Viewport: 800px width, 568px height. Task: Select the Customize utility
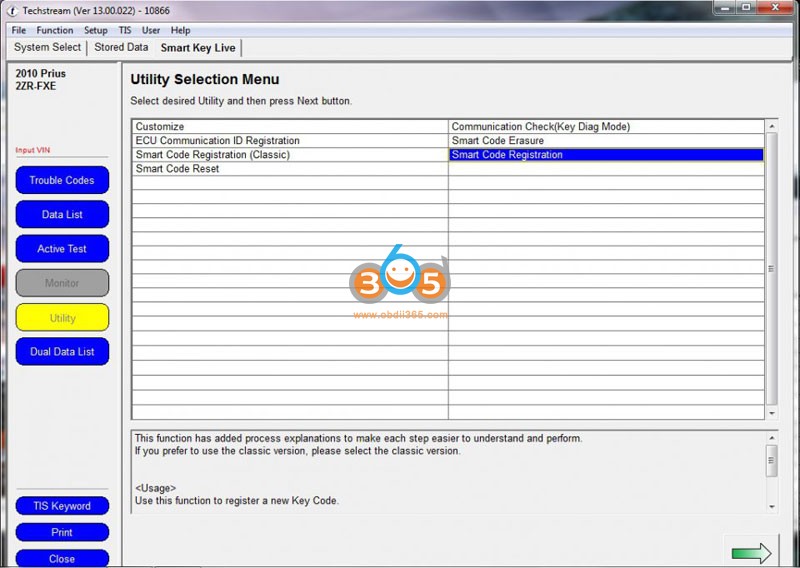(x=290, y=127)
